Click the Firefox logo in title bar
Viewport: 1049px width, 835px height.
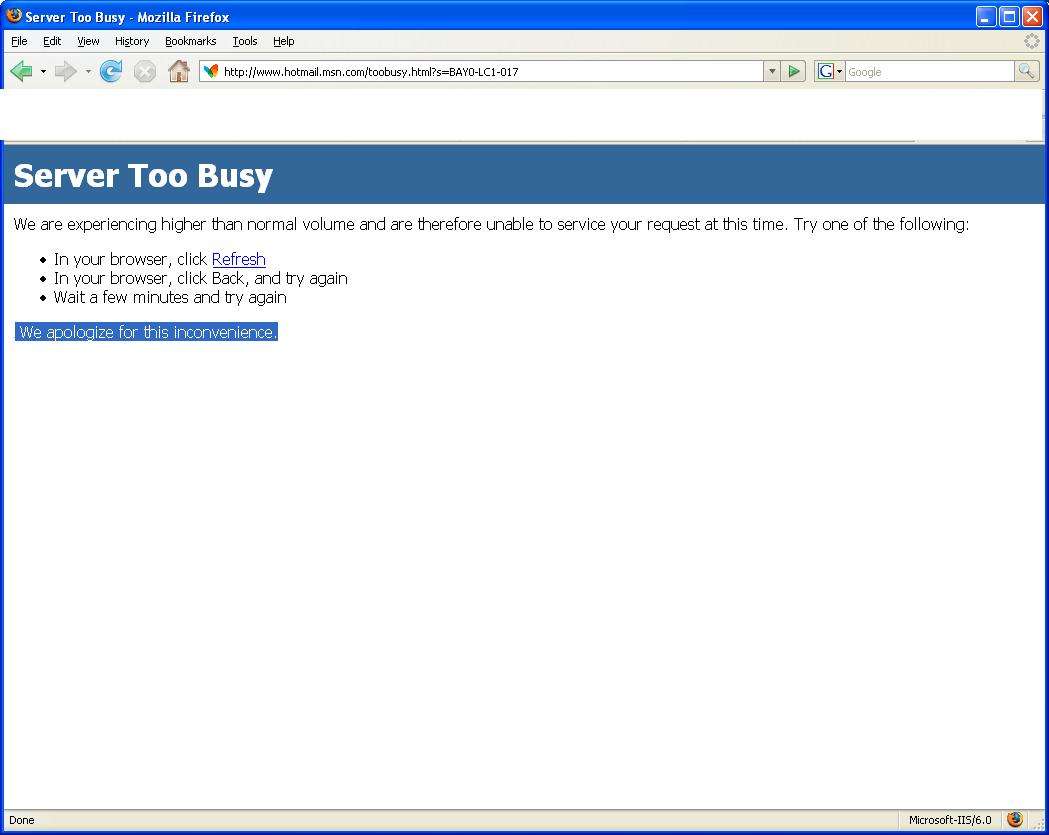(13, 15)
